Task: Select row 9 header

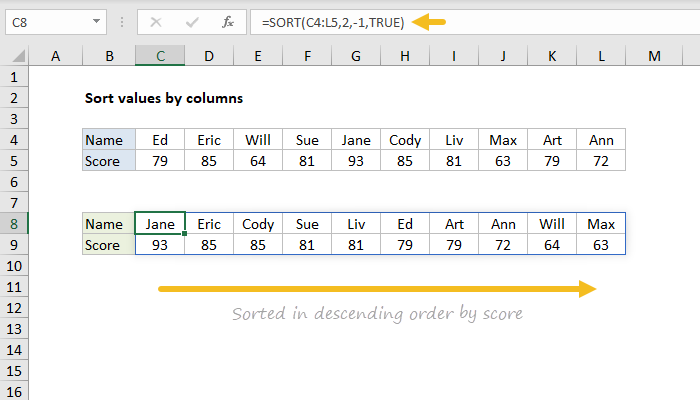Action: click(14, 245)
